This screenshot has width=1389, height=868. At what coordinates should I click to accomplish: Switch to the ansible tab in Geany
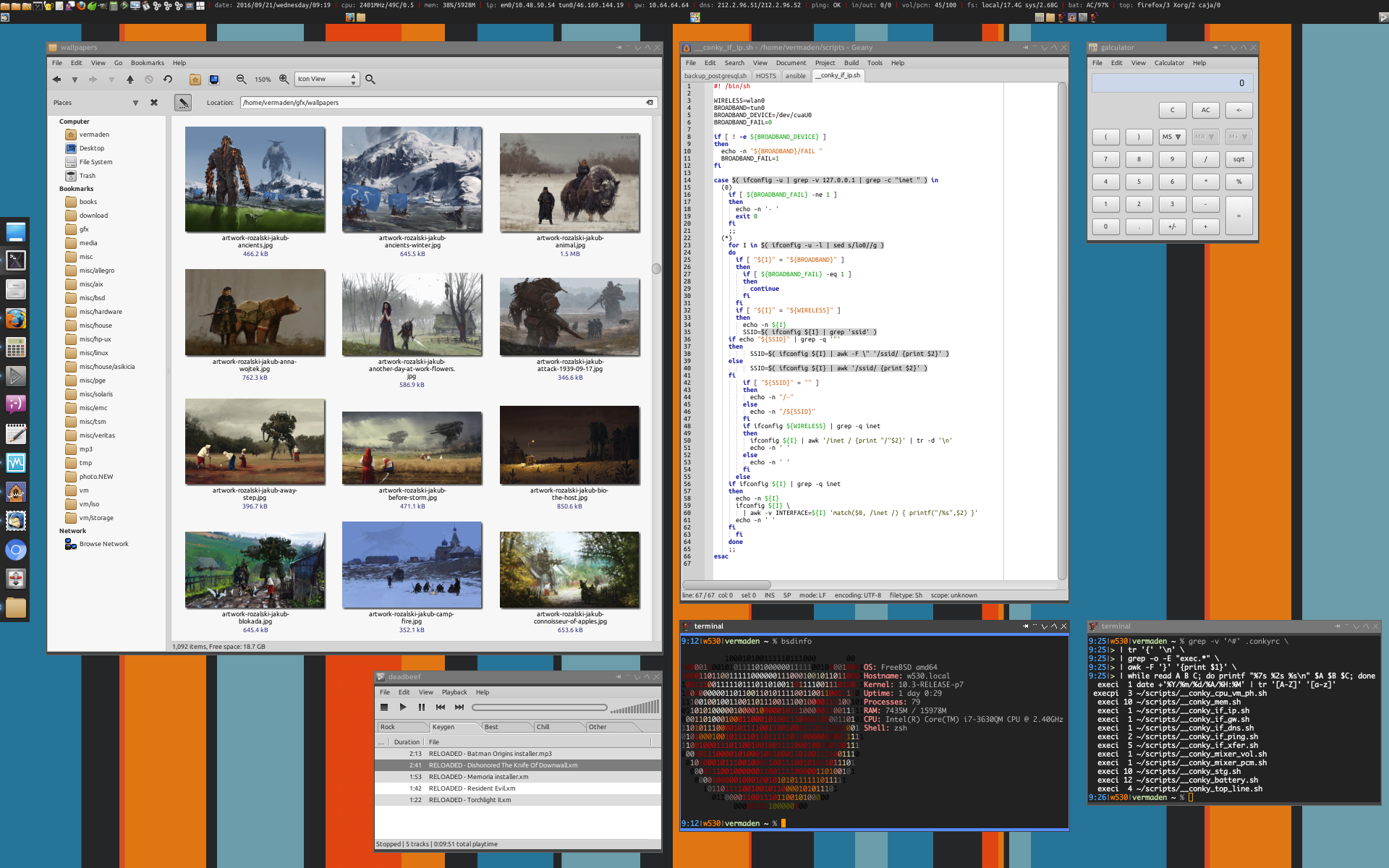(x=796, y=76)
